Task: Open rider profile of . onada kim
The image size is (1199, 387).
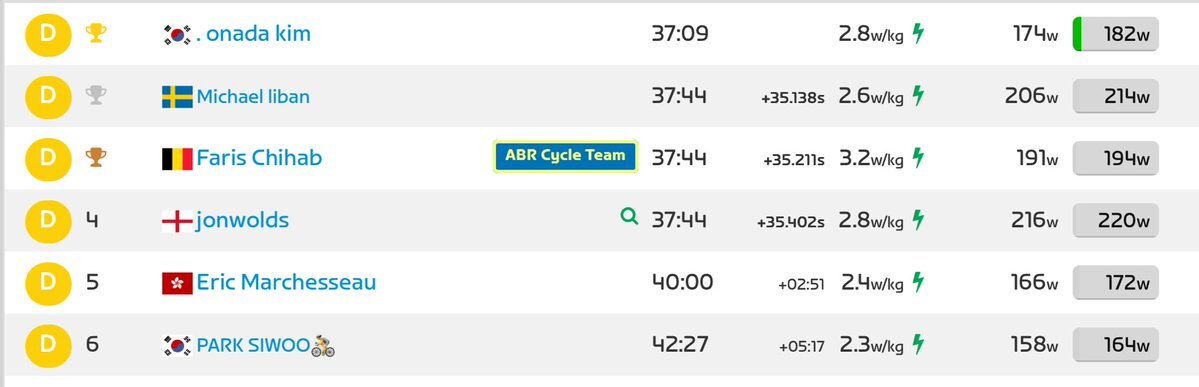Action: (253, 34)
